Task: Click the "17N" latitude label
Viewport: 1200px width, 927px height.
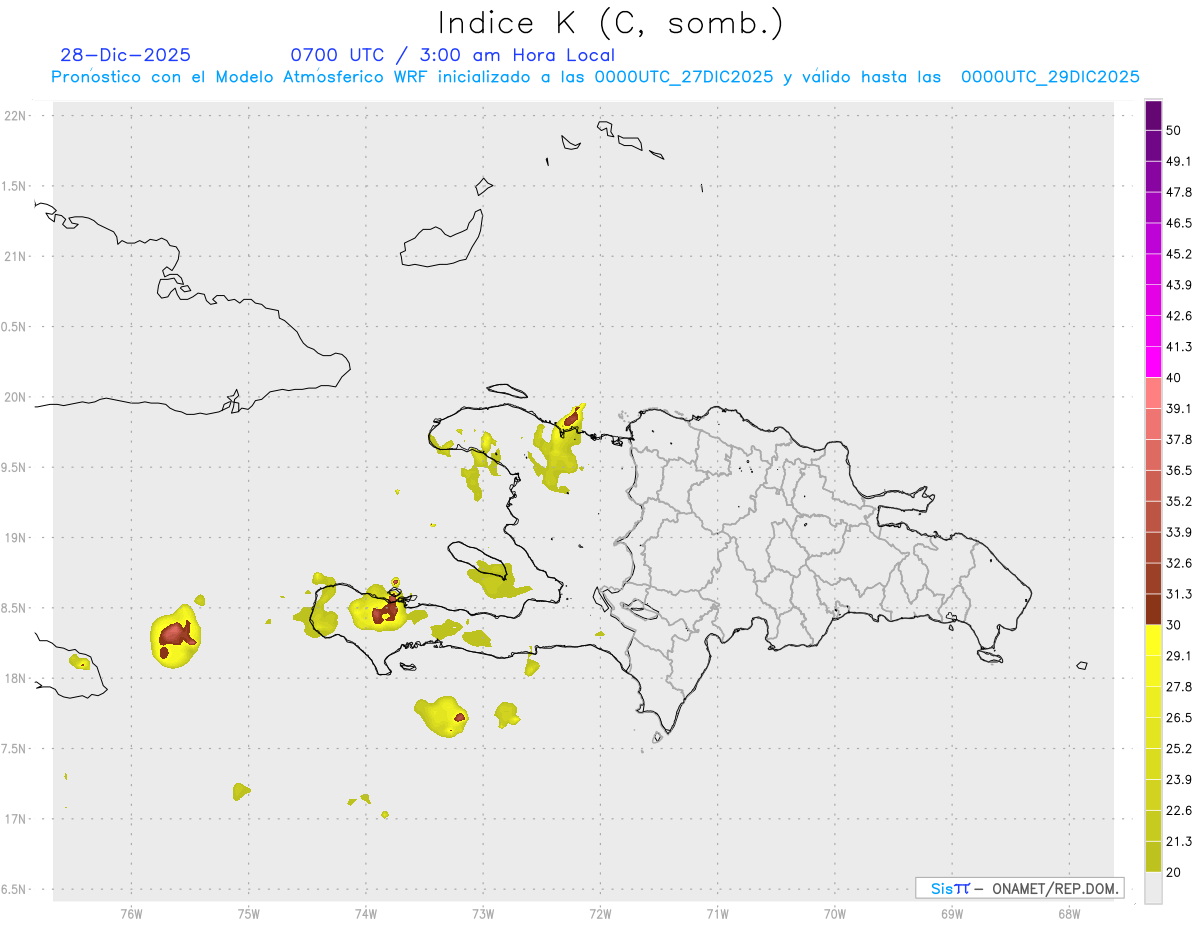Action: (15, 819)
